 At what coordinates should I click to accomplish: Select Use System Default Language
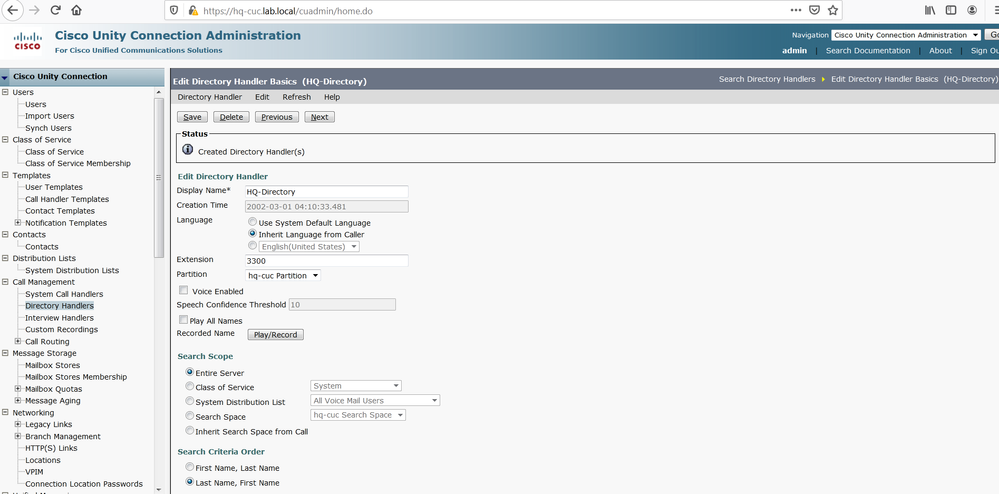[252, 222]
